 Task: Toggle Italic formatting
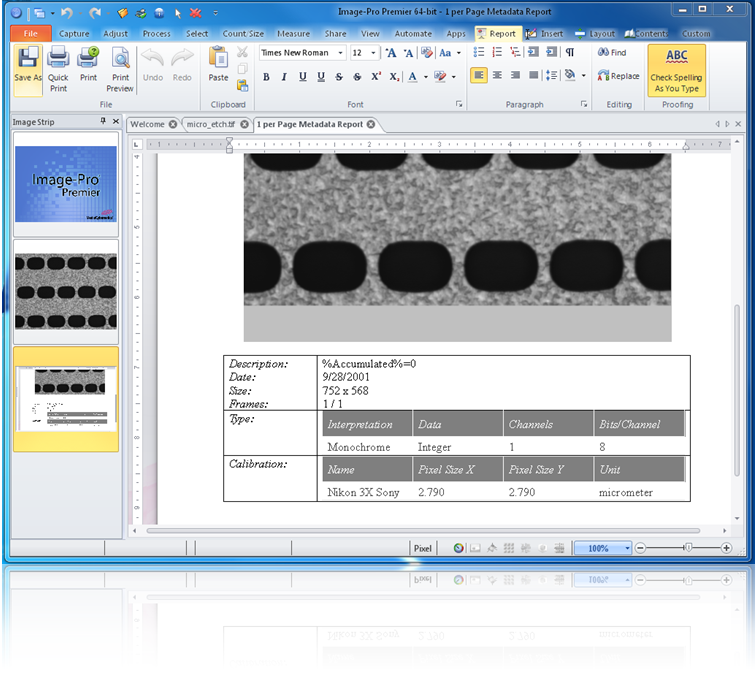(284, 77)
